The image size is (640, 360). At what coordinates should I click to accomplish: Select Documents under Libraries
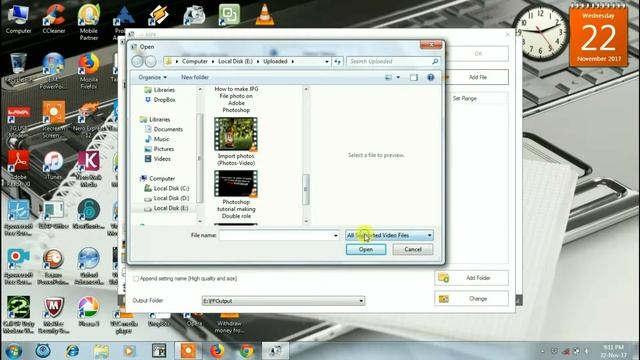coord(164,129)
